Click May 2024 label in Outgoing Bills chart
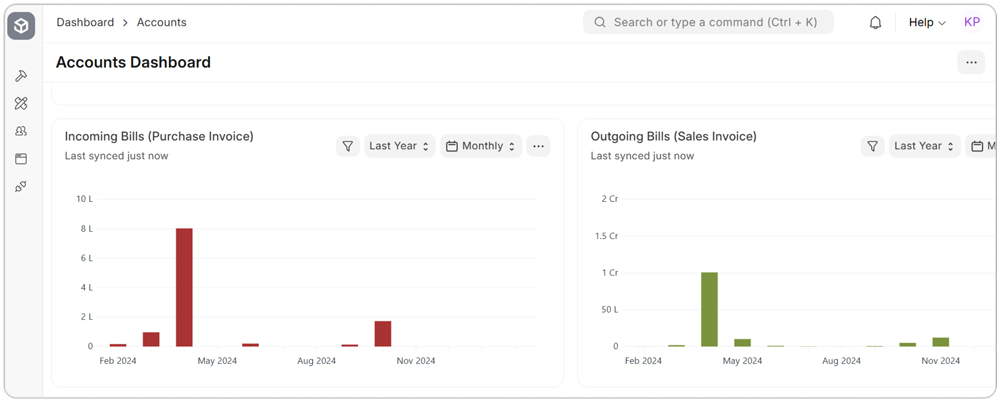 [x=742, y=361]
